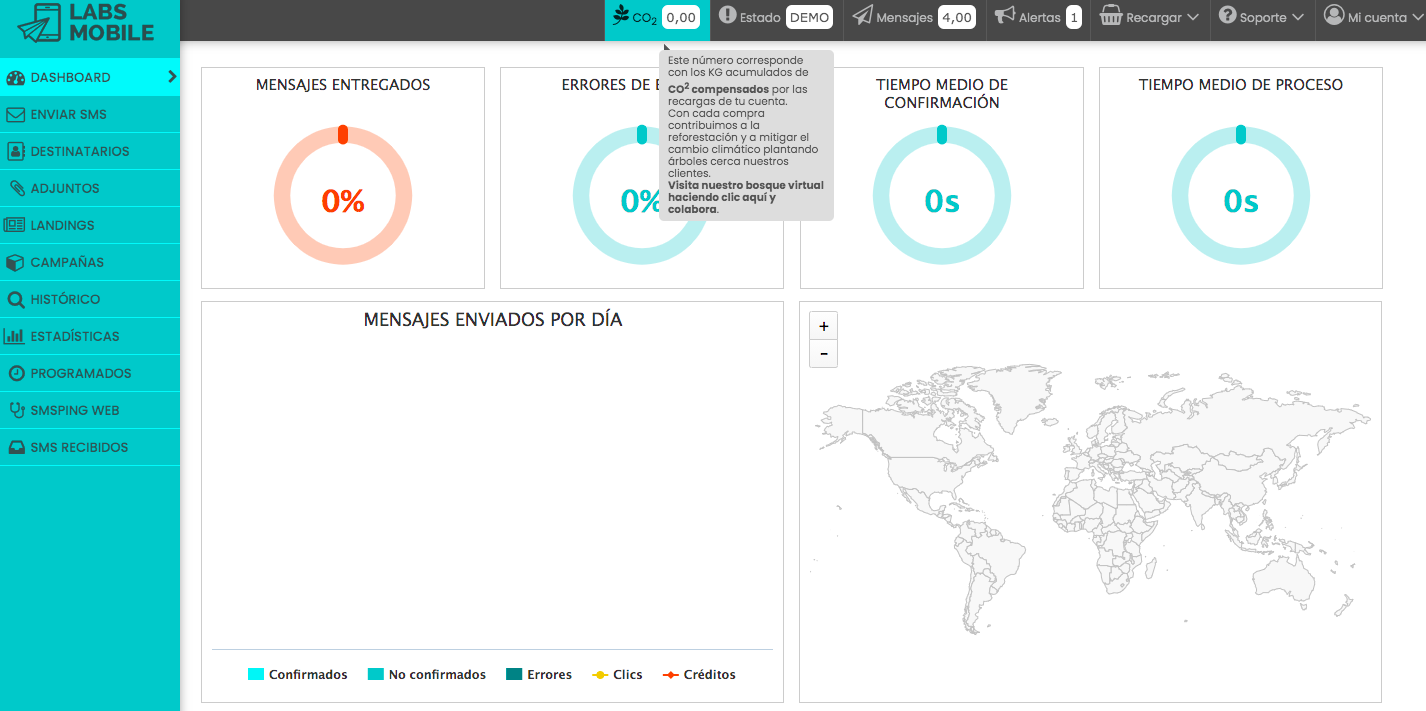
Task: Open Landings from the sidebar
Action: pyautogui.click(x=62, y=226)
